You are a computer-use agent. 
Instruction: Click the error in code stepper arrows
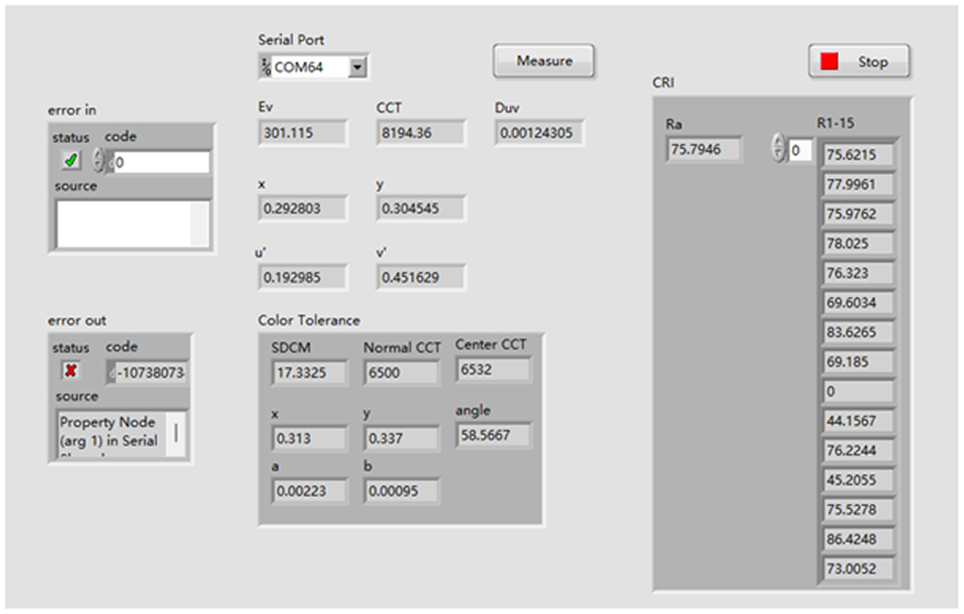click(98, 161)
